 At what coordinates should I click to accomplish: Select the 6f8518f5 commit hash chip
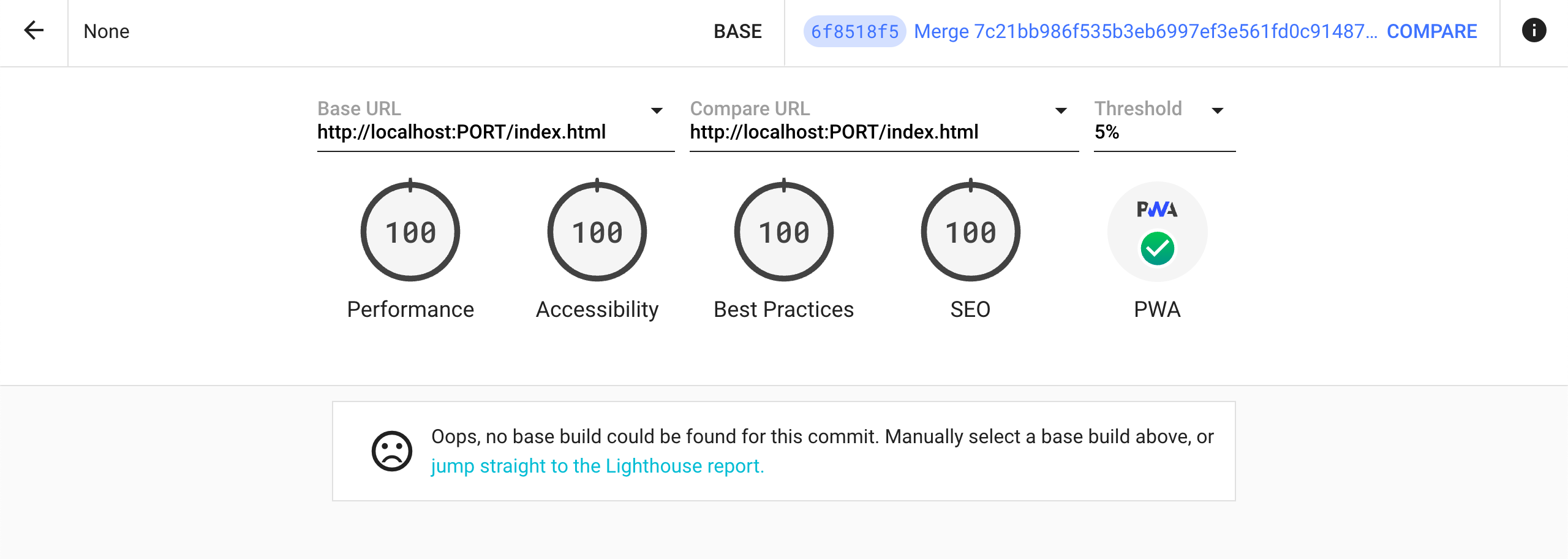click(x=856, y=31)
